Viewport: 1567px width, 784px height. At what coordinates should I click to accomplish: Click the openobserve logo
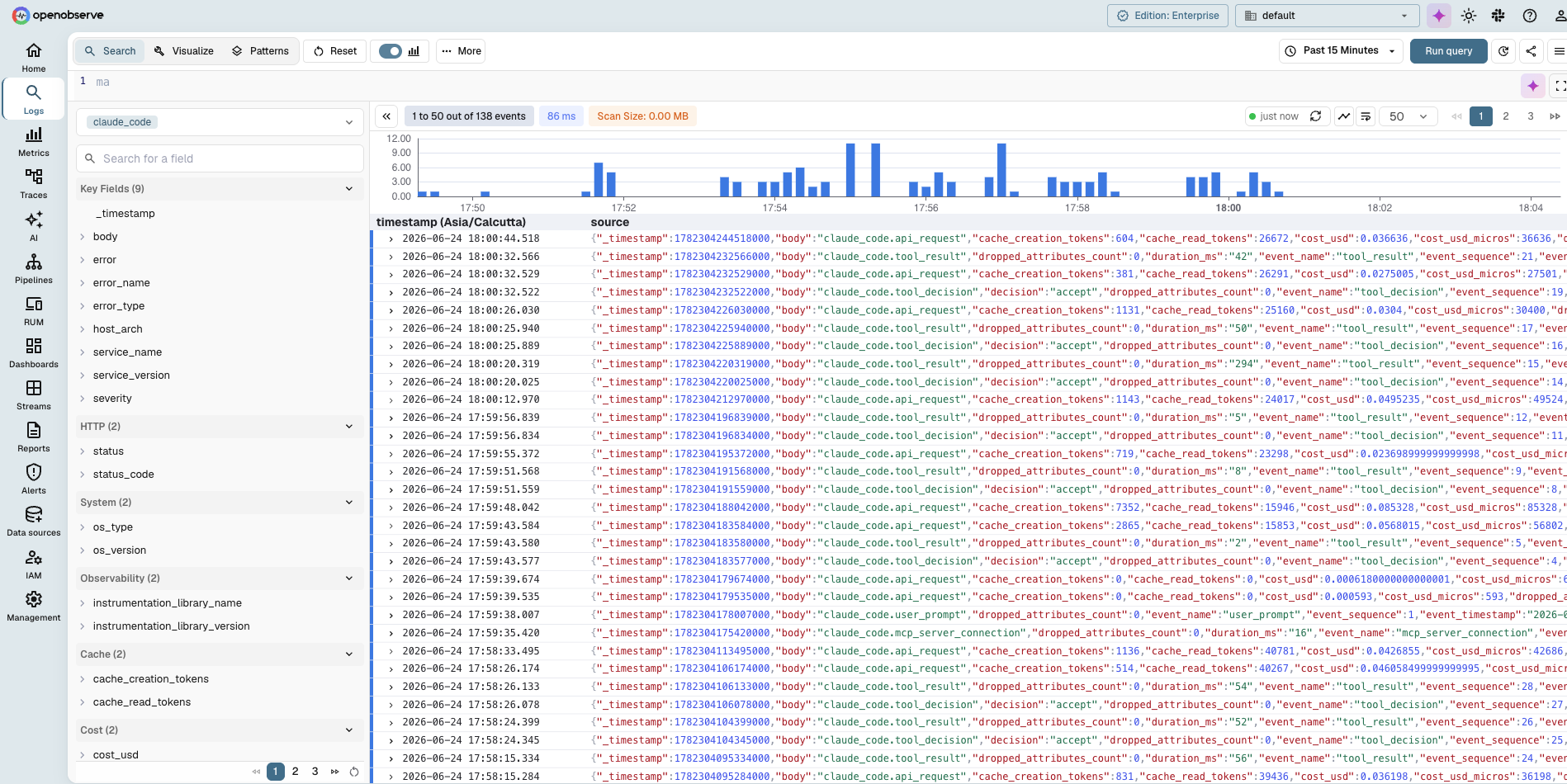[57, 15]
